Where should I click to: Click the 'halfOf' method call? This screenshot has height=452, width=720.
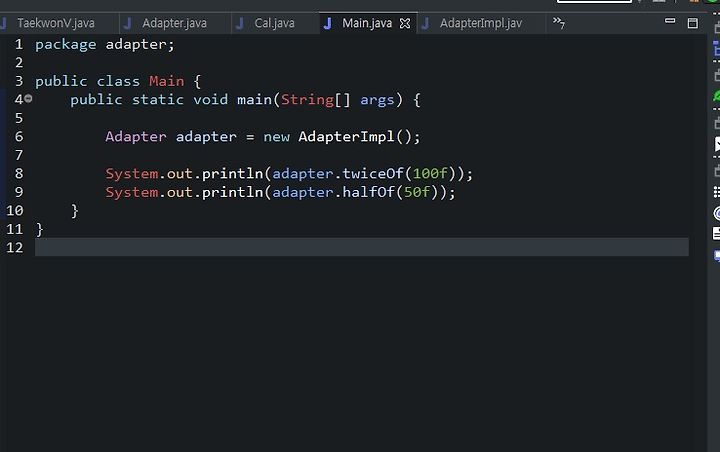pyautogui.click(x=368, y=192)
